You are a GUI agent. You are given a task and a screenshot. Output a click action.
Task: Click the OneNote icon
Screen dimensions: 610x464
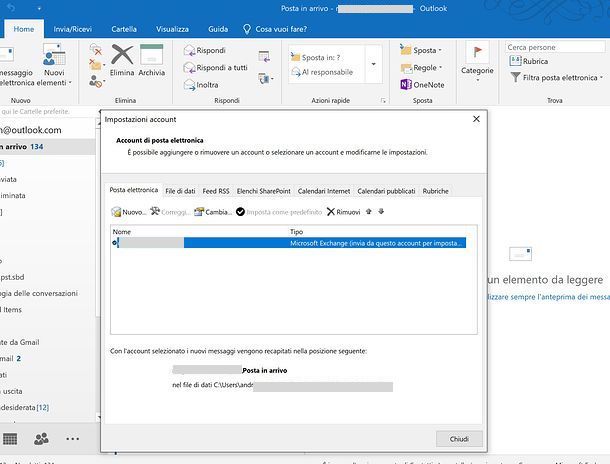(x=406, y=84)
